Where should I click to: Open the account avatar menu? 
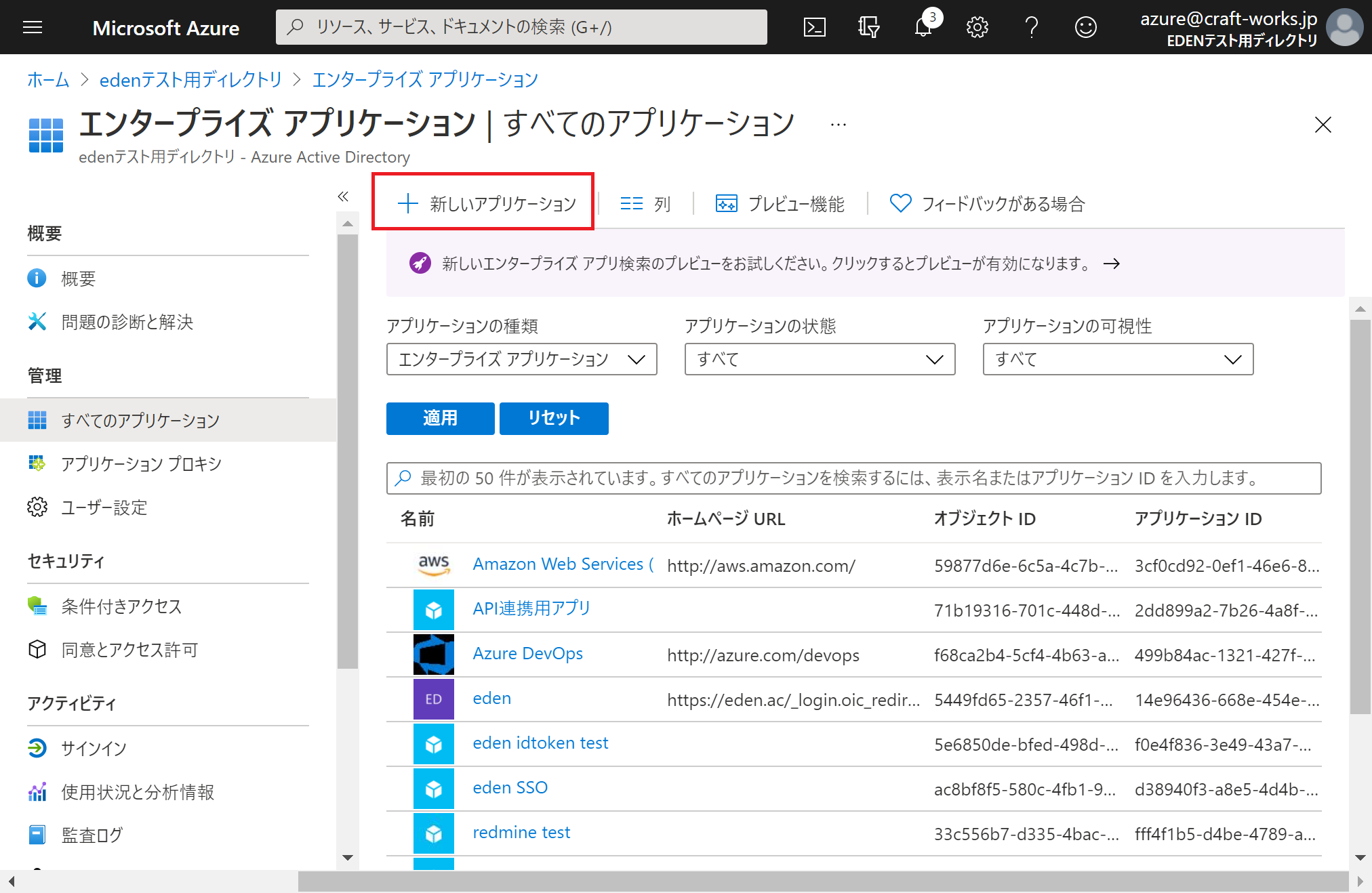[x=1344, y=27]
